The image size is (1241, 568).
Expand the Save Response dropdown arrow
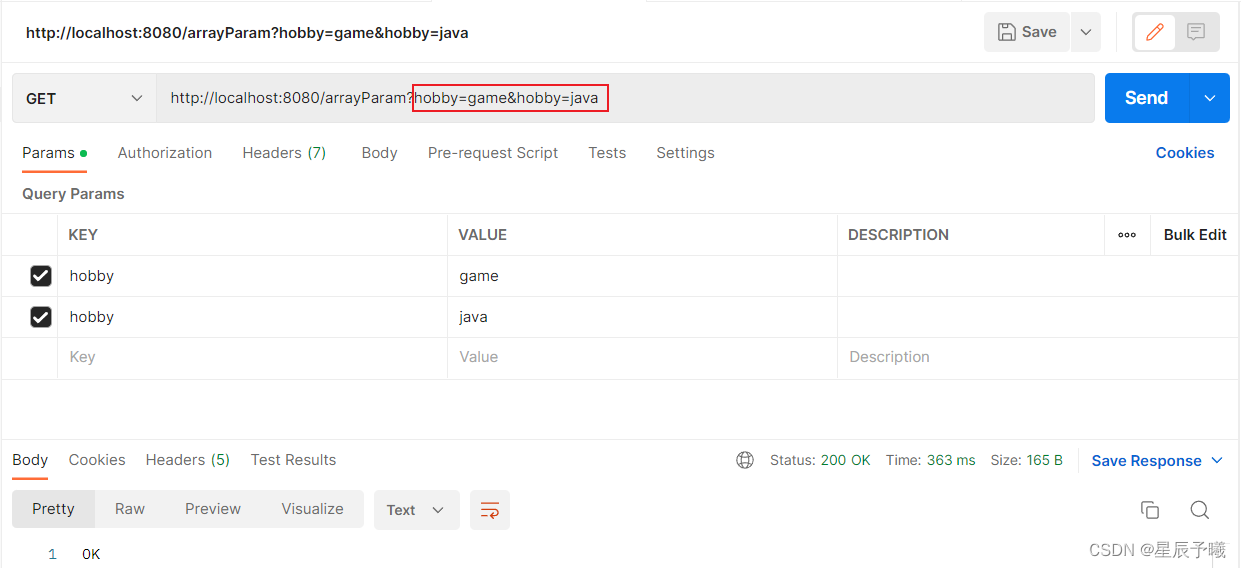point(1217,460)
